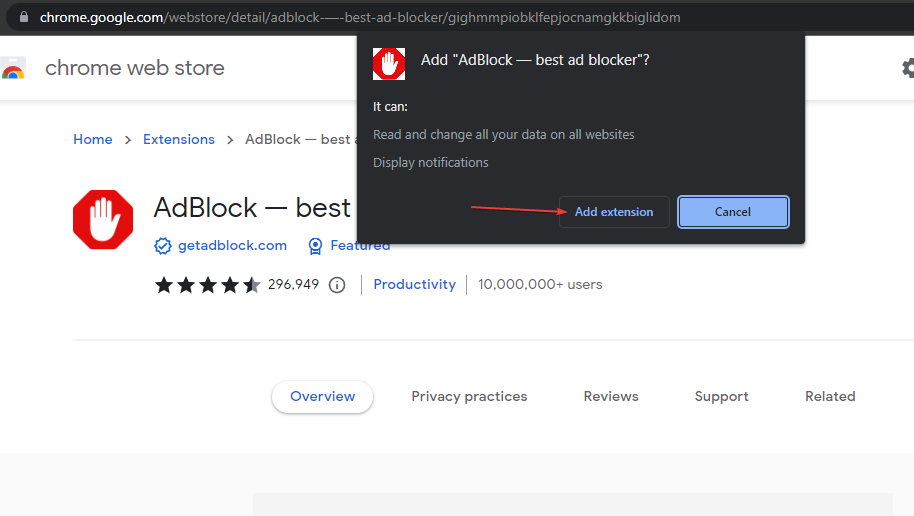Open the Productivity category link
The width and height of the screenshot is (914, 516).
point(414,285)
